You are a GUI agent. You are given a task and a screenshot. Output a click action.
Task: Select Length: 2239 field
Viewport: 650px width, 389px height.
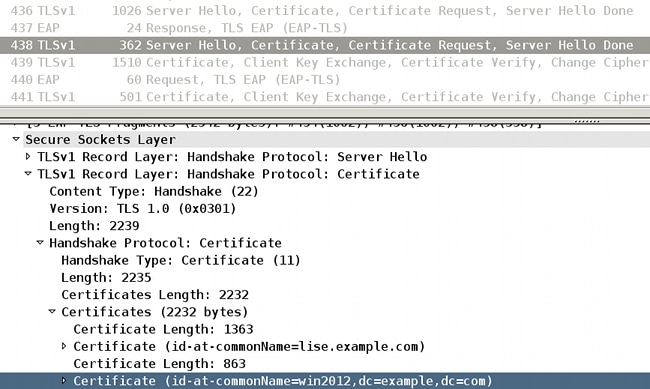(94, 226)
